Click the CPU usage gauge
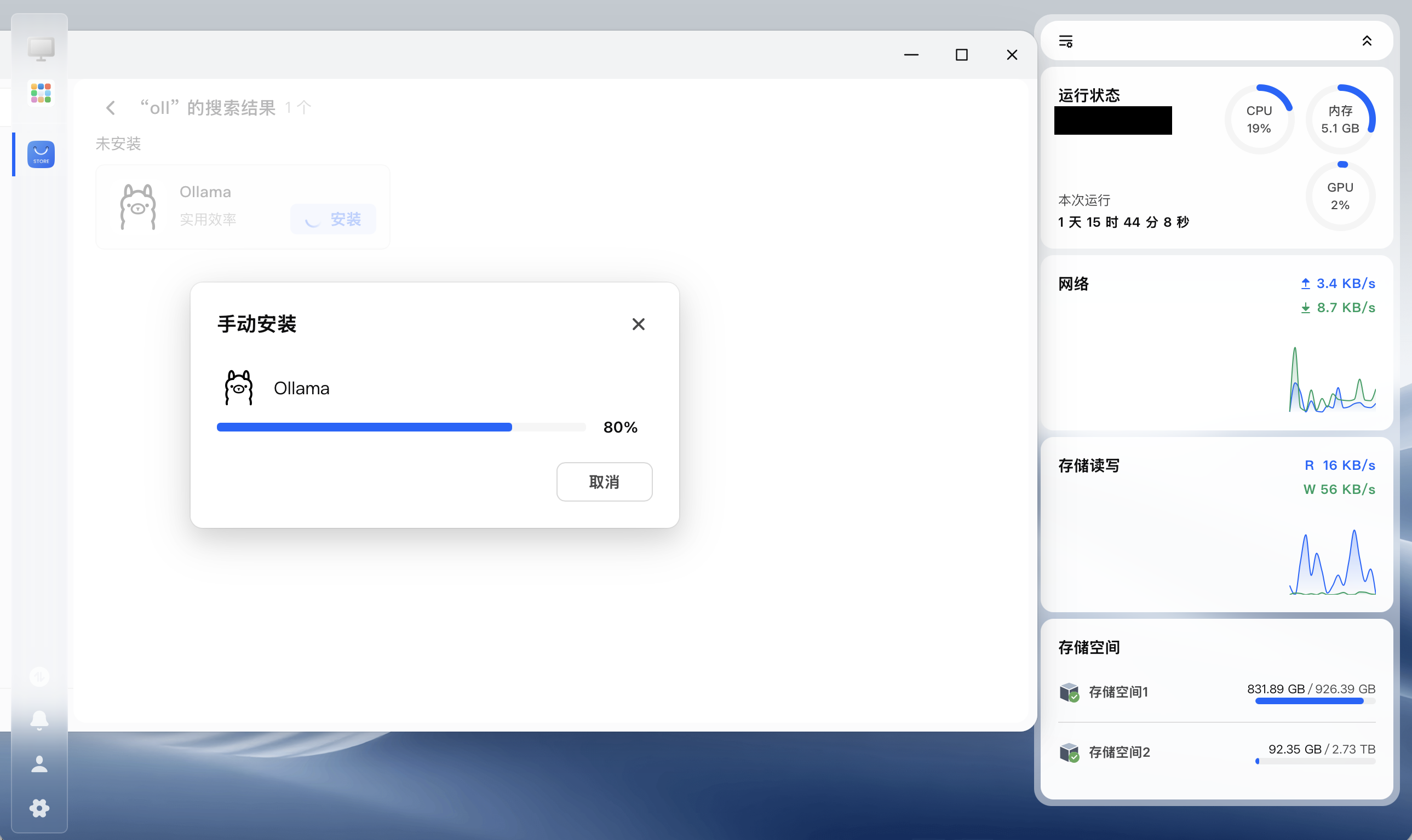Screen dimensions: 1412x840 click(x=1259, y=119)
